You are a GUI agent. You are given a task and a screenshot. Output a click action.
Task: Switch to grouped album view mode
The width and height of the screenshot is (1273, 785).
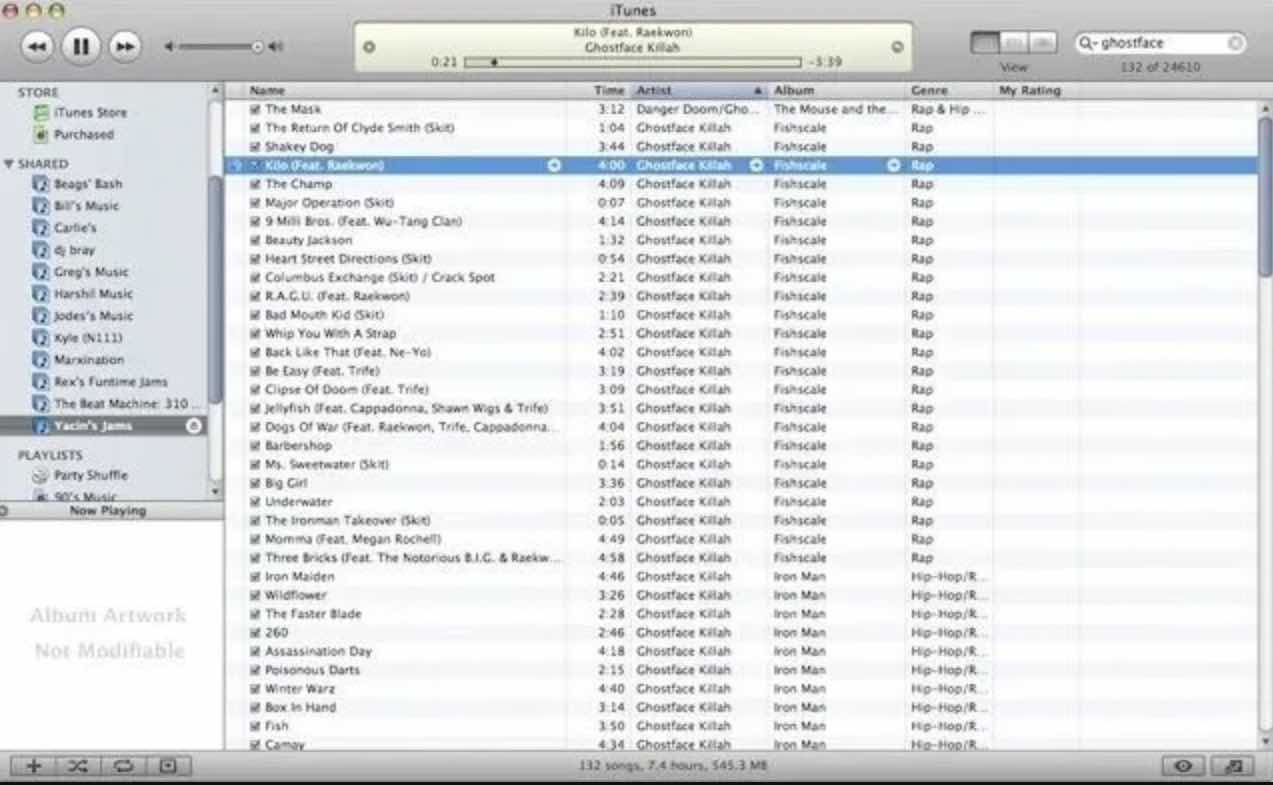click(1014, 44)
